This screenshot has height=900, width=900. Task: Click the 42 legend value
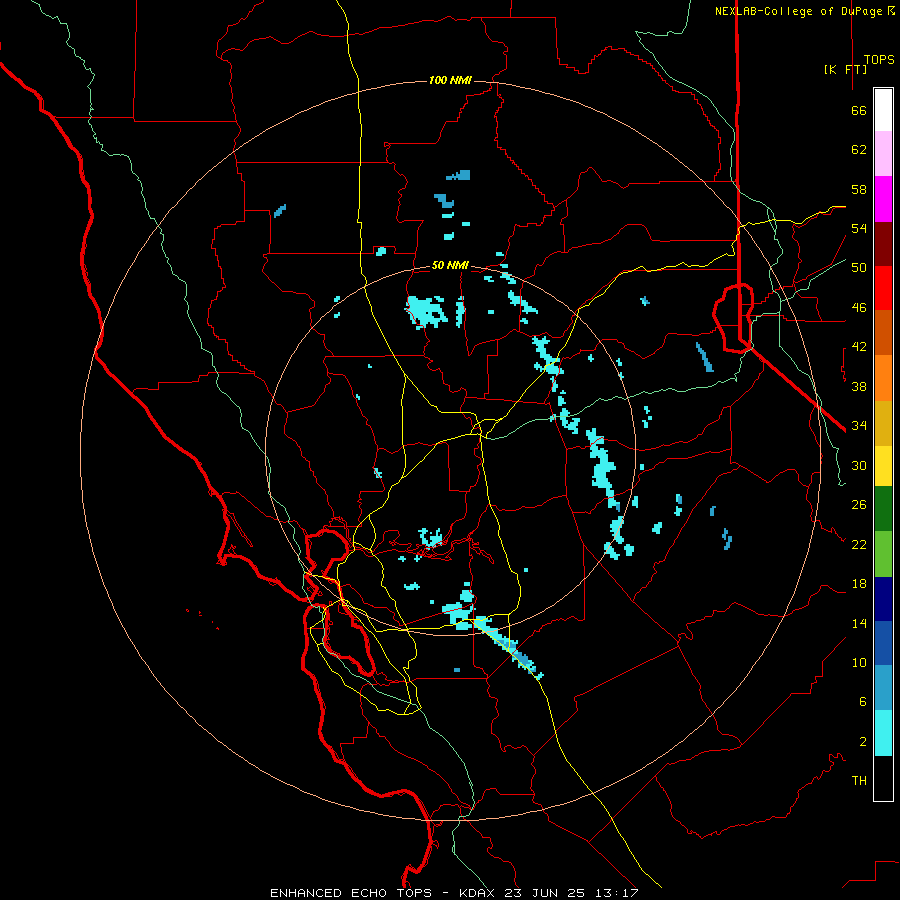pos(859,347)
